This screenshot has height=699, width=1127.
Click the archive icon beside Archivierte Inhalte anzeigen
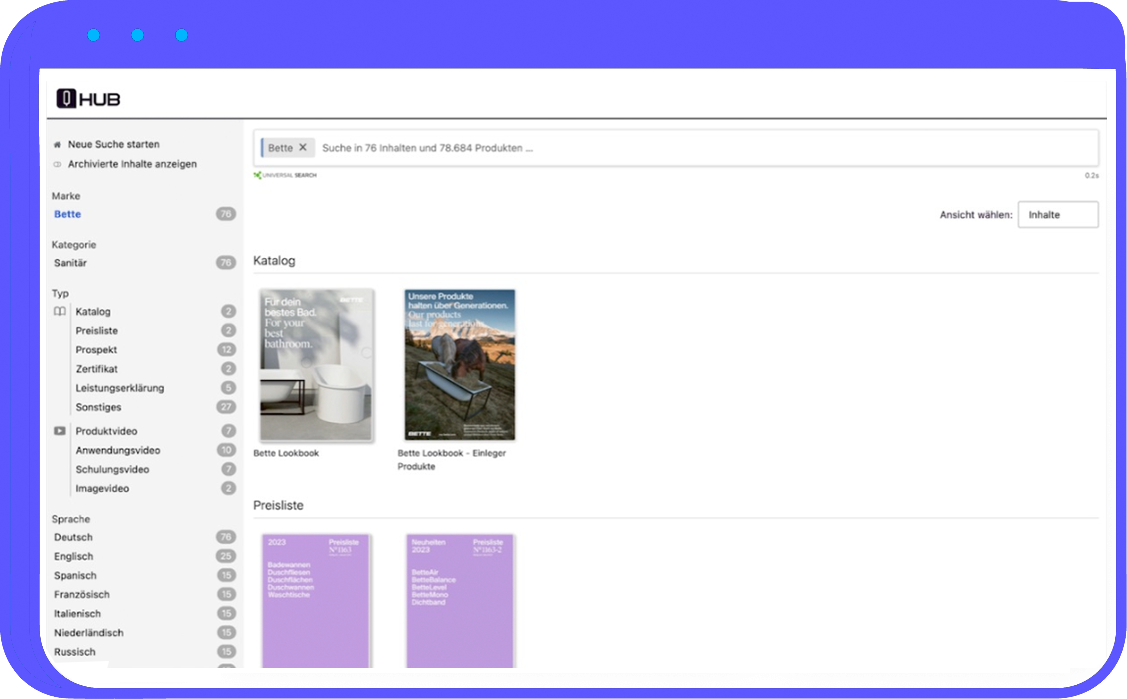58,164
